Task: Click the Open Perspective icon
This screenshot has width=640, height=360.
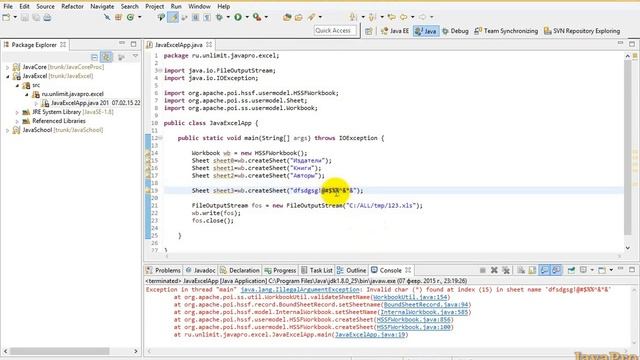Action: coord(369,31)
